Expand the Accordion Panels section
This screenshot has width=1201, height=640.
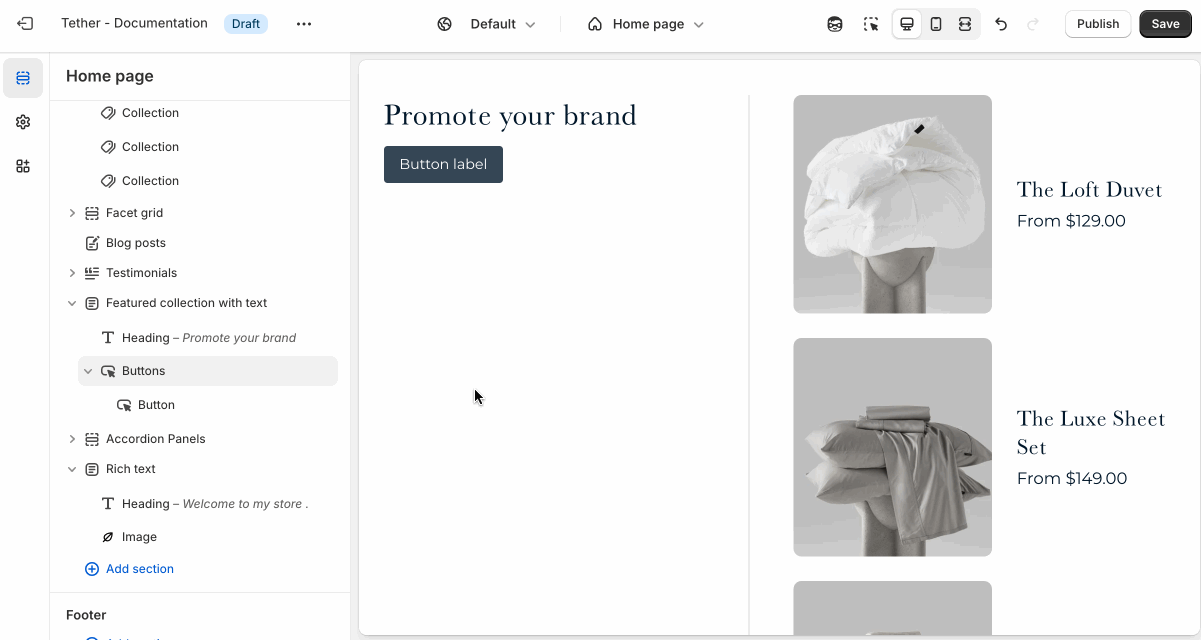click(x=72, y=439)
